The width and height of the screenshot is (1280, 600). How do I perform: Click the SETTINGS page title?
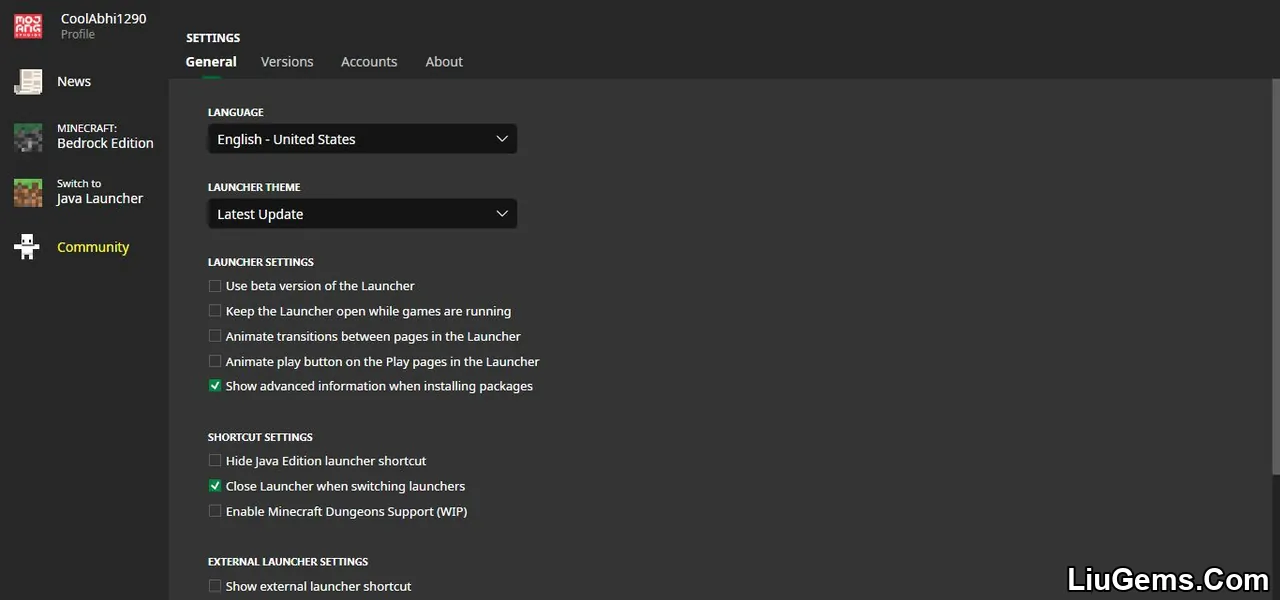coord(213,38)
